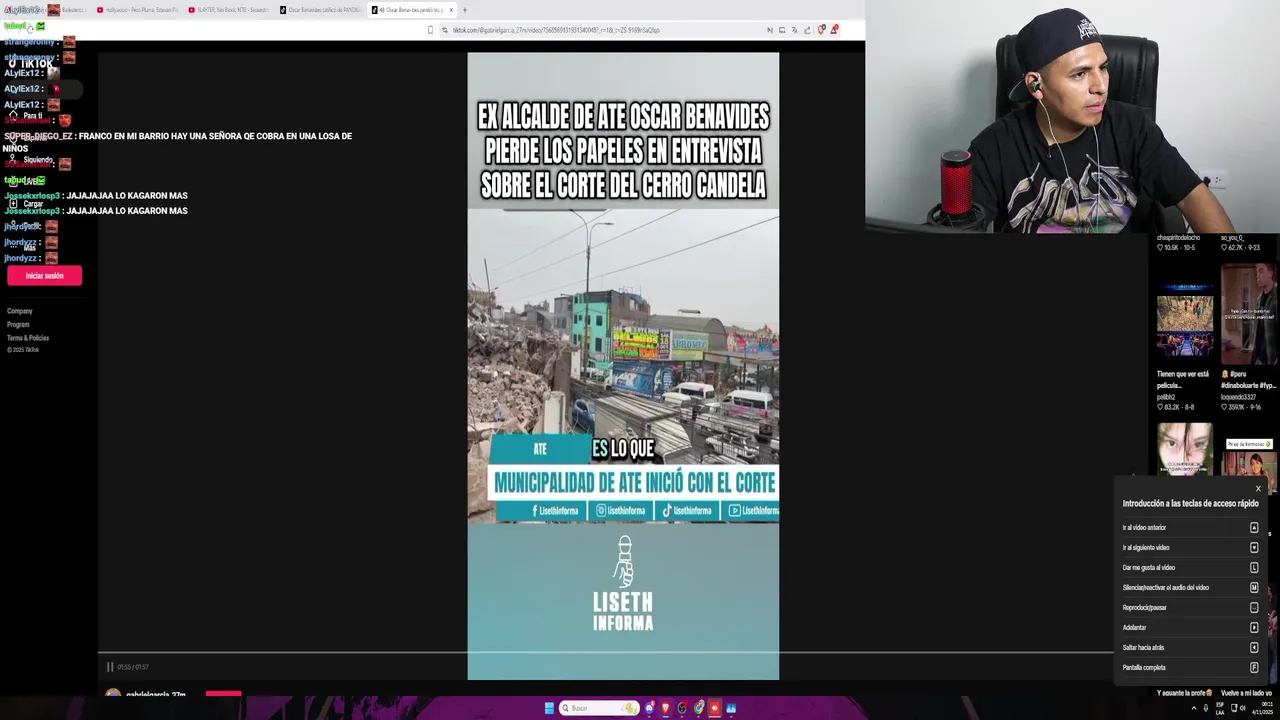Open a new browser tab with plus button
Image resolution: width=1280 pixels, height=720 pixels.
click(x=465, y=10)
